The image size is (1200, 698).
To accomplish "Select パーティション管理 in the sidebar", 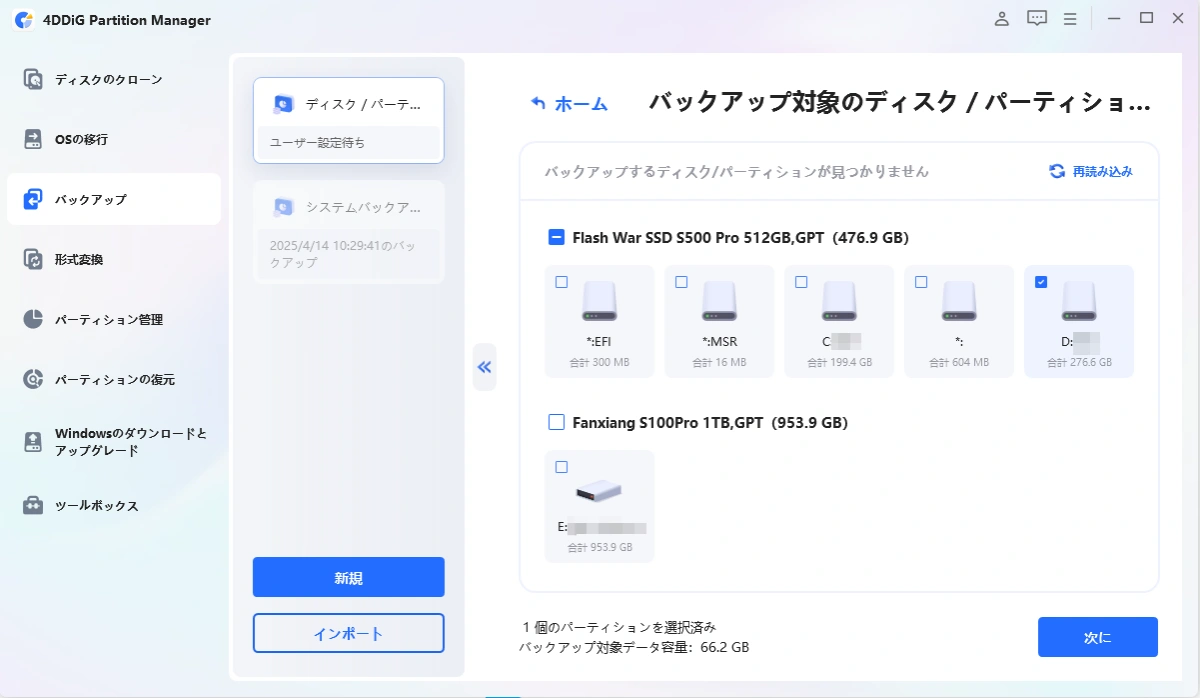I will (113, 319).
